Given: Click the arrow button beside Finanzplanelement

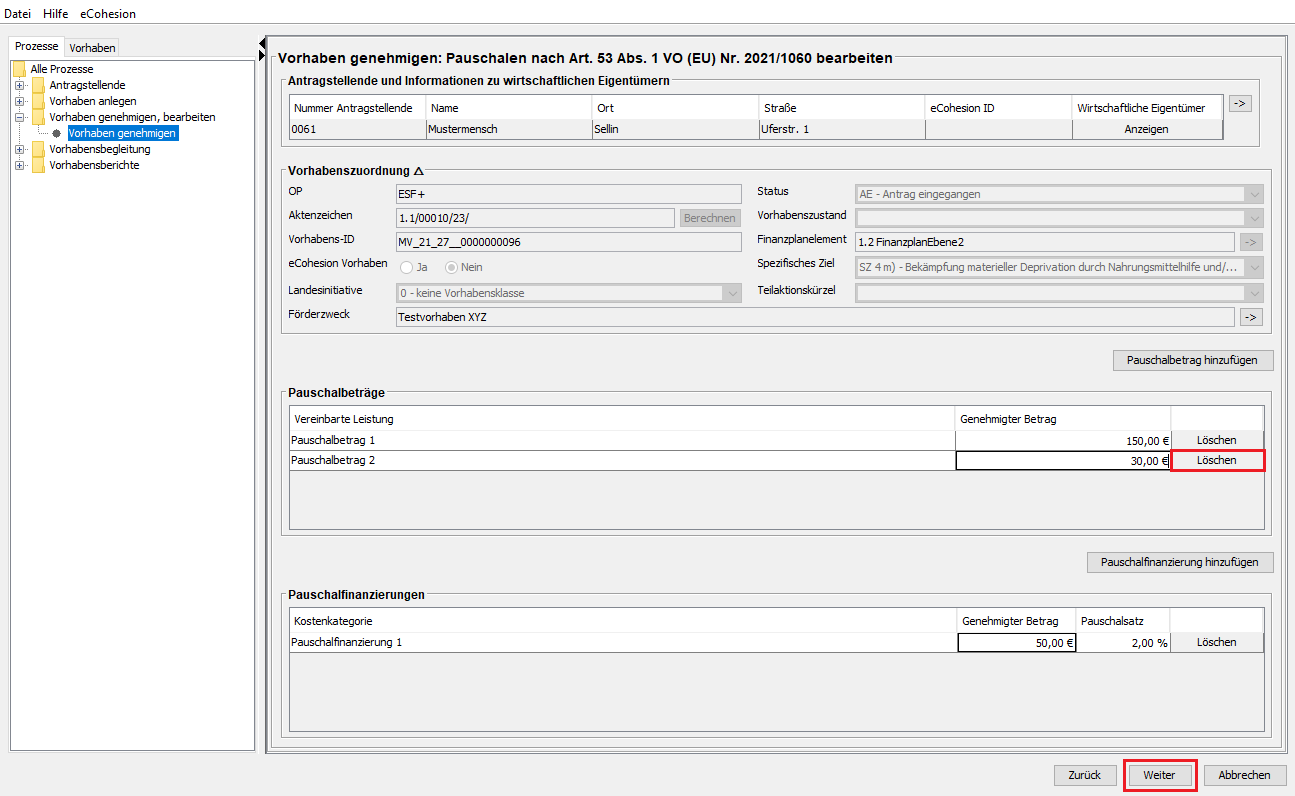Looking at the screenshot, I should 1251,242.
